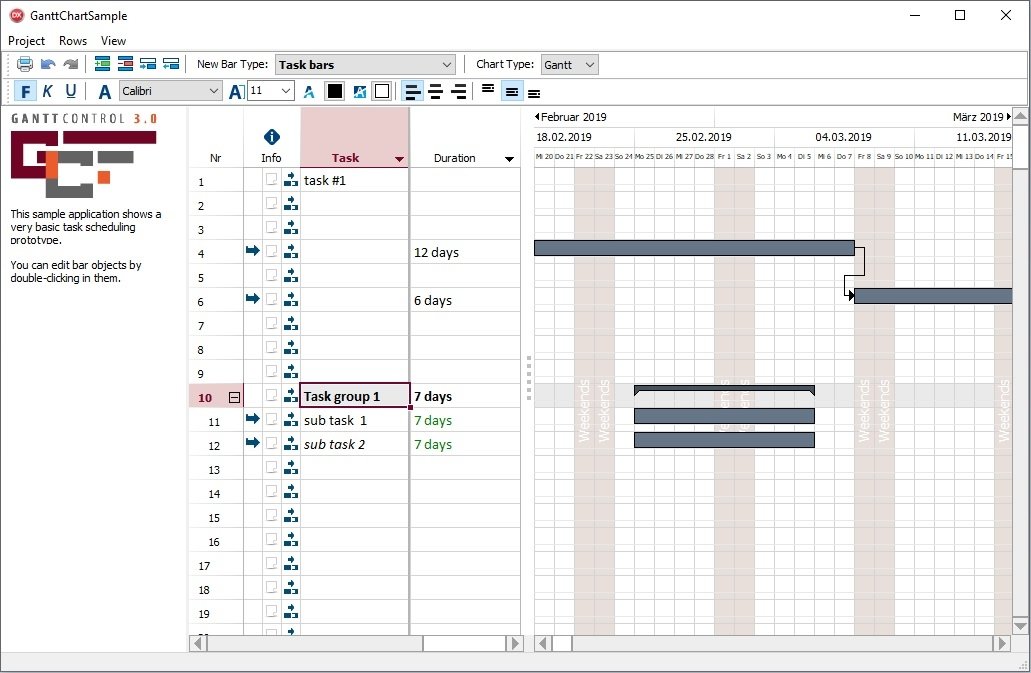Select bottom vertical text alignment
Screen dimensions: 1031x673
click(x=534, y=91)
